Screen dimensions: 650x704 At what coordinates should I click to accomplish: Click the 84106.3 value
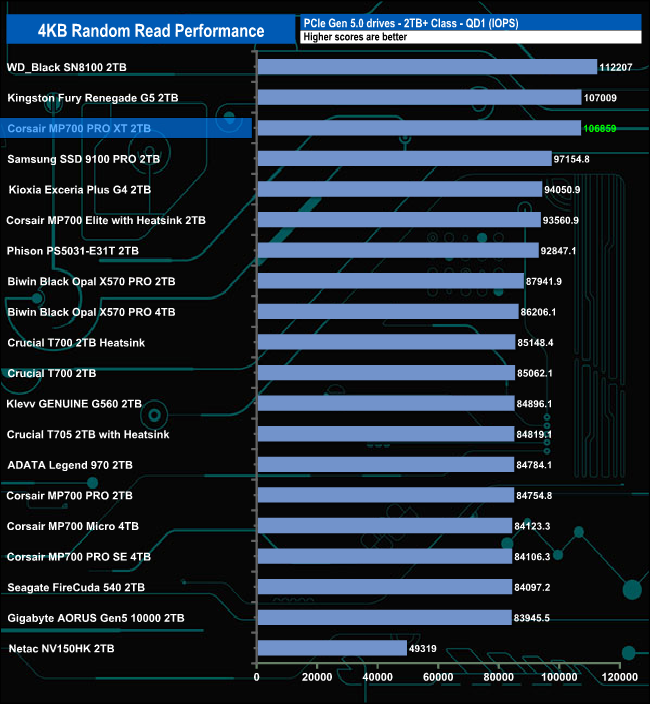tap(532, 557)
